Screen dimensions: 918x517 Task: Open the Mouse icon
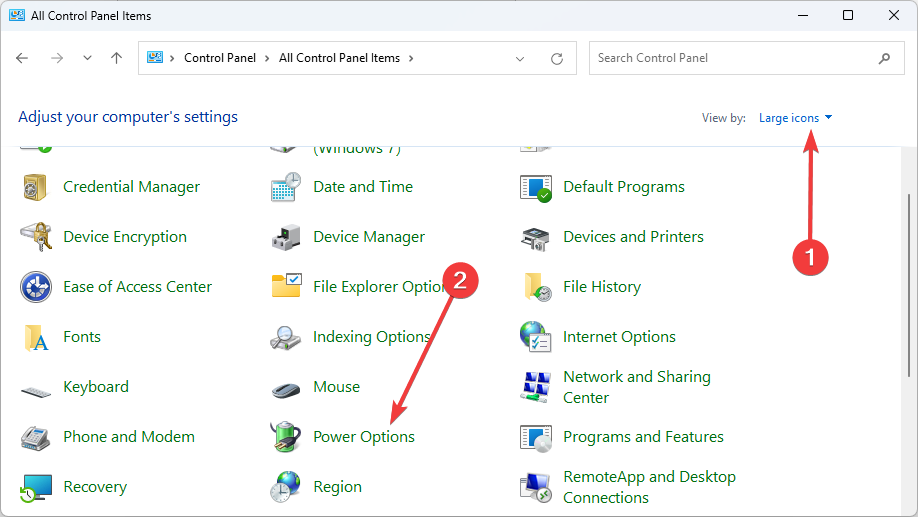(x=286, y=389)
